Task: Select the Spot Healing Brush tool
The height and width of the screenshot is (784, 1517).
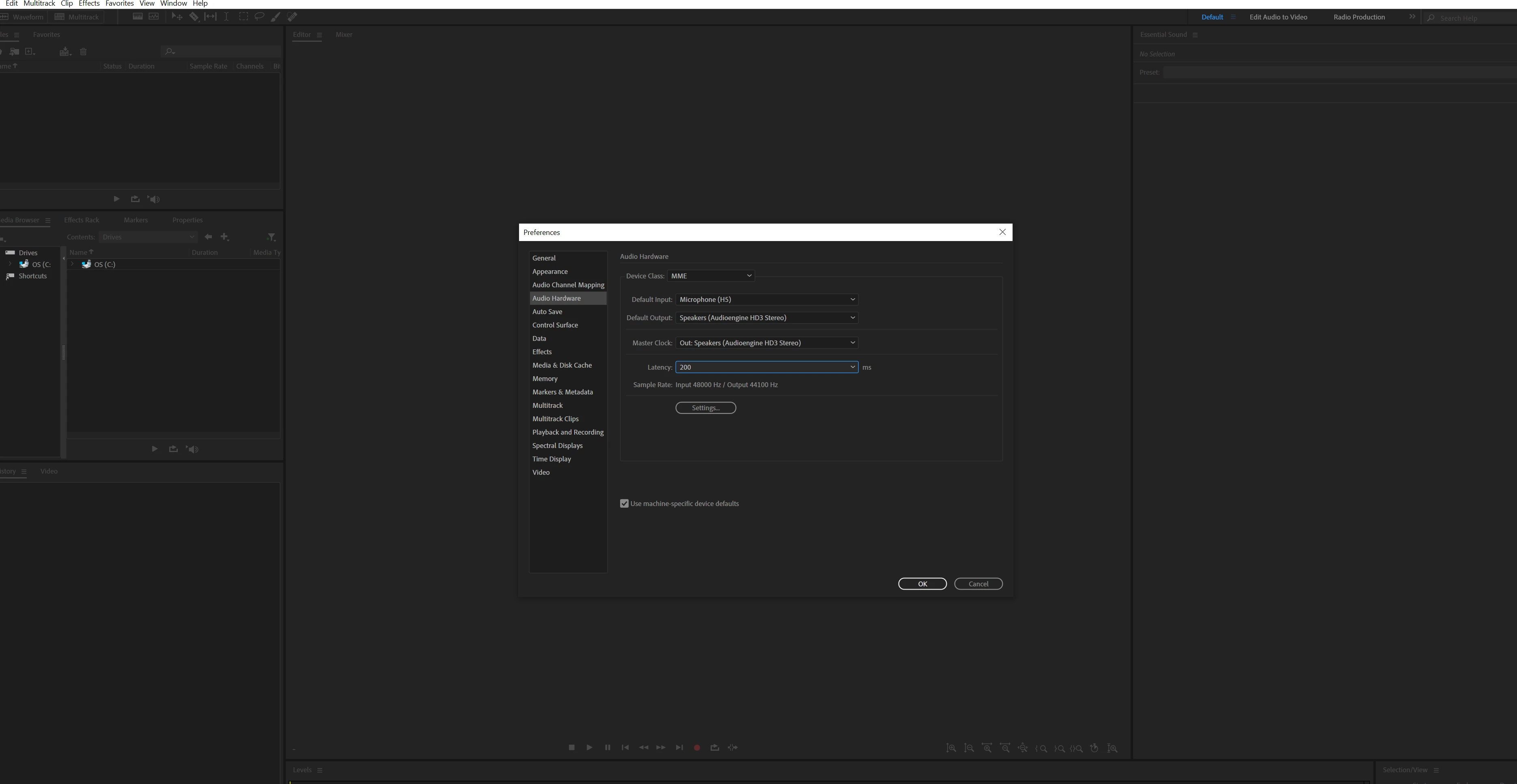Action: pos(292,17)
